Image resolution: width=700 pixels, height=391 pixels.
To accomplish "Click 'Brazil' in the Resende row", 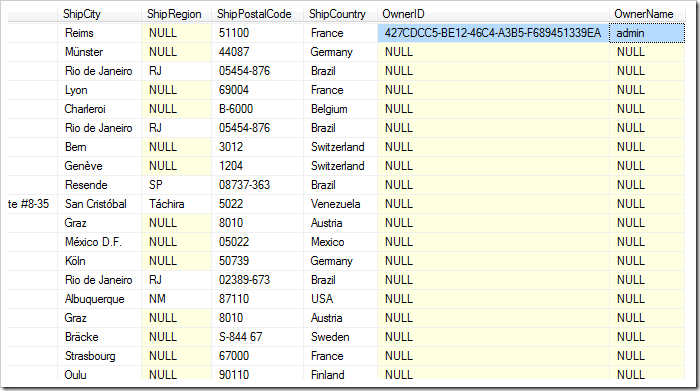I will click(341, 185).
